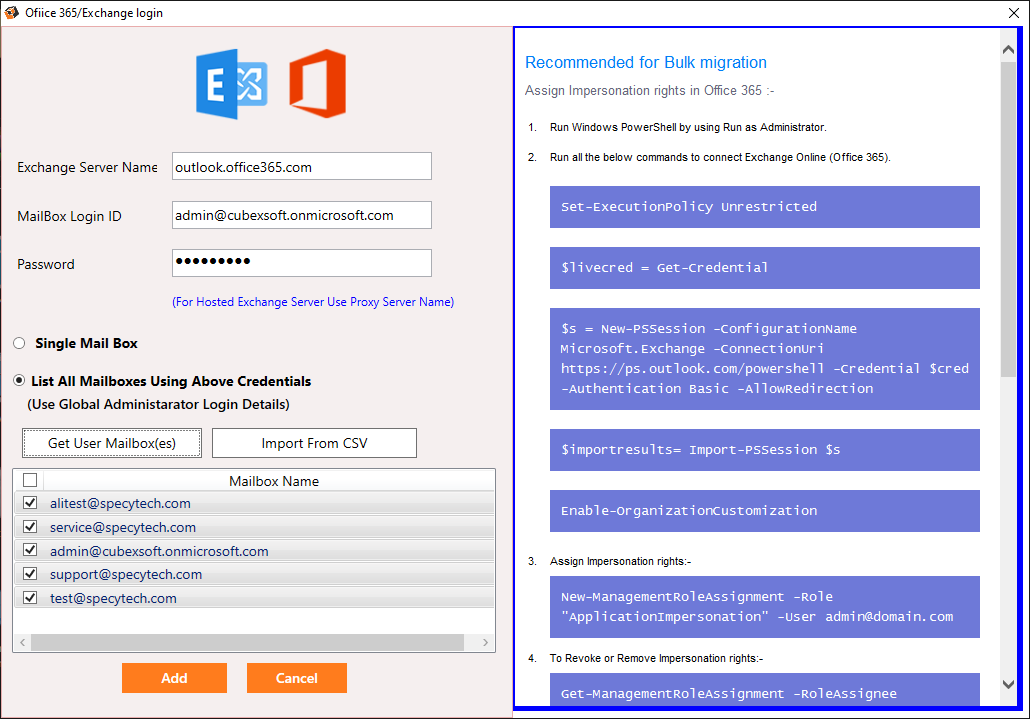This screenshot has height=719, width=1030.
Task: Uncheck alitest@specytech.com mailbox
Action: click(30, 503)
